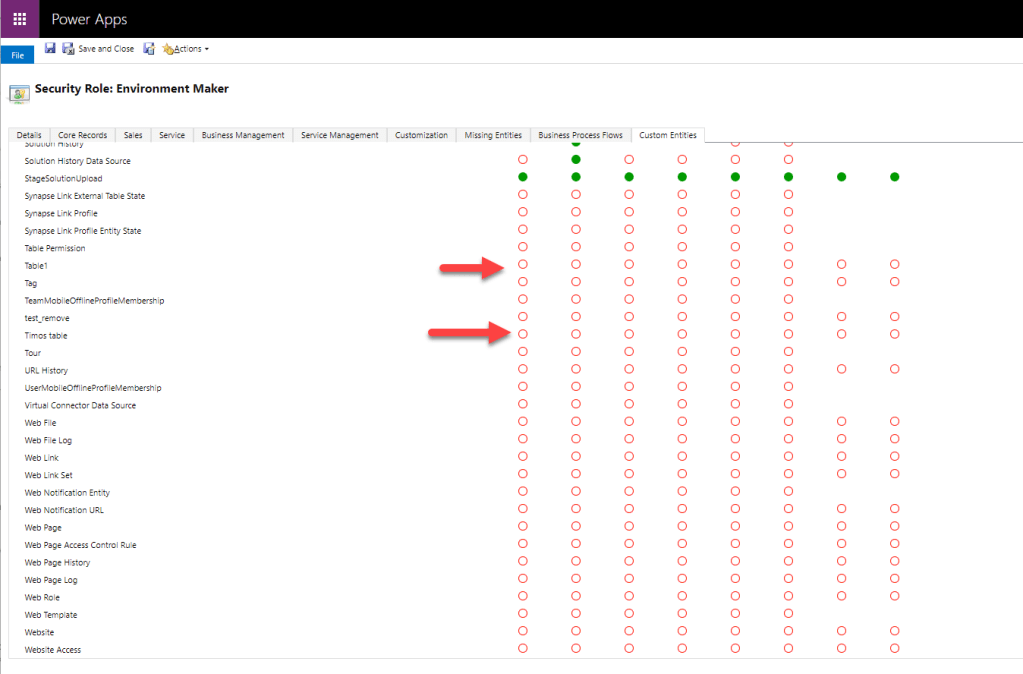
Task: Click the Save and New icon
Action: 149,48
